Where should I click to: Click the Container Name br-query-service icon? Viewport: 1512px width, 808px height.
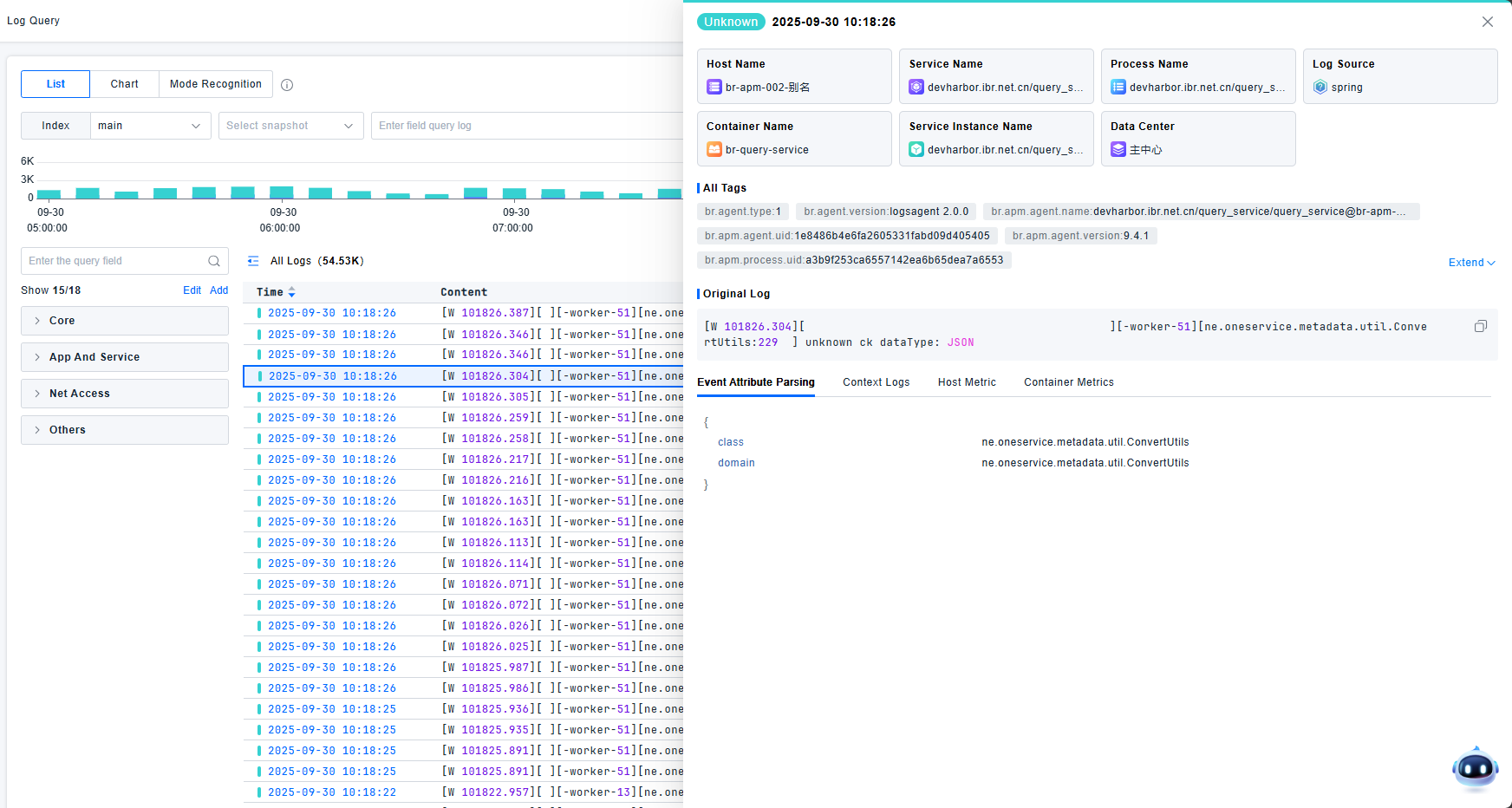714,150
